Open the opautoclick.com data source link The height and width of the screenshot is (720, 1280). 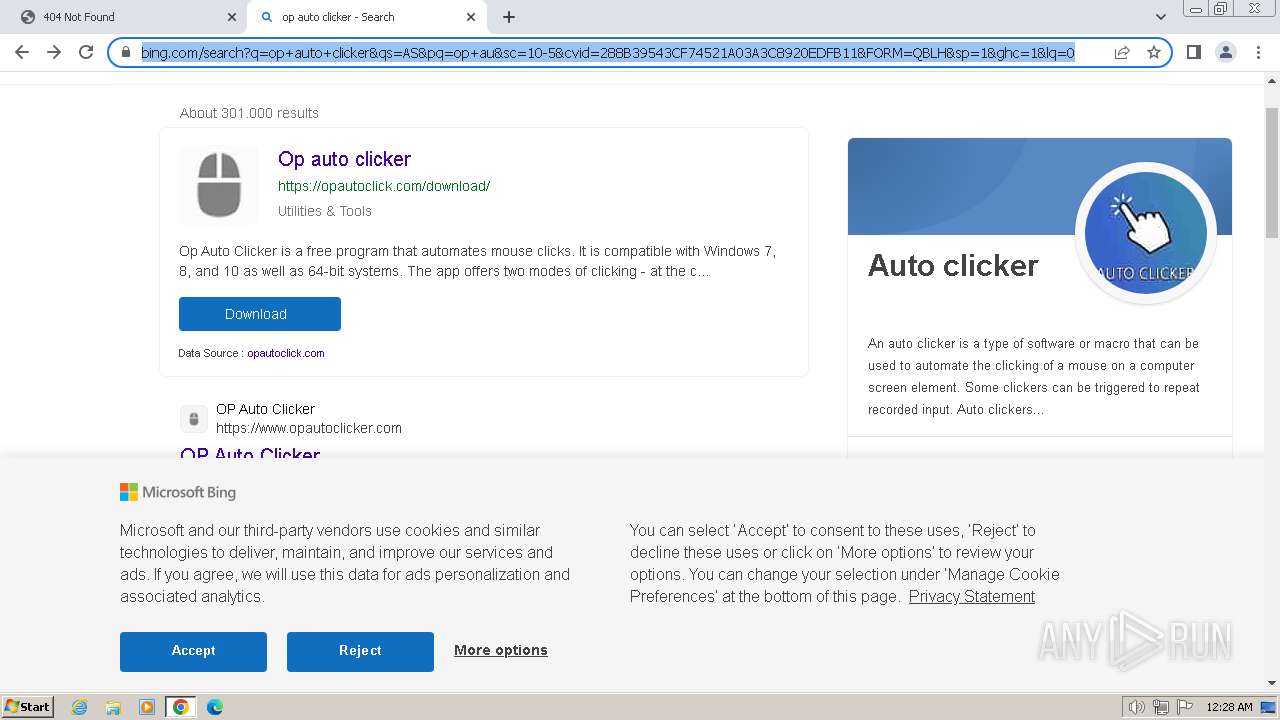[x=286, y=353]
